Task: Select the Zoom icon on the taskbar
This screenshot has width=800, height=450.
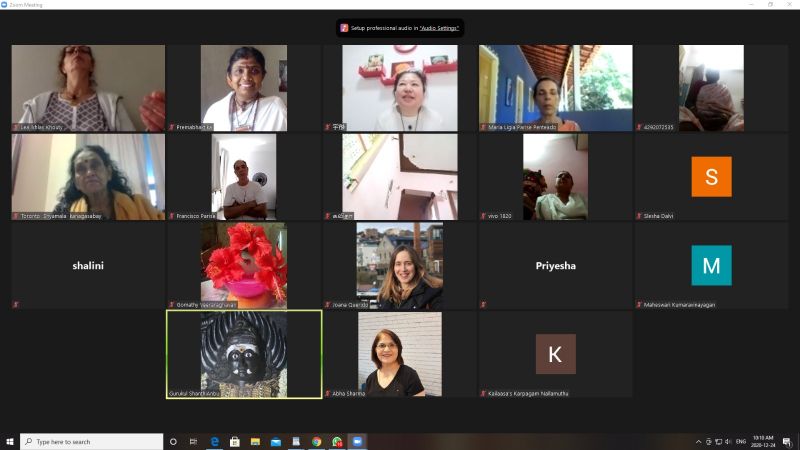Action: point(356,441)
